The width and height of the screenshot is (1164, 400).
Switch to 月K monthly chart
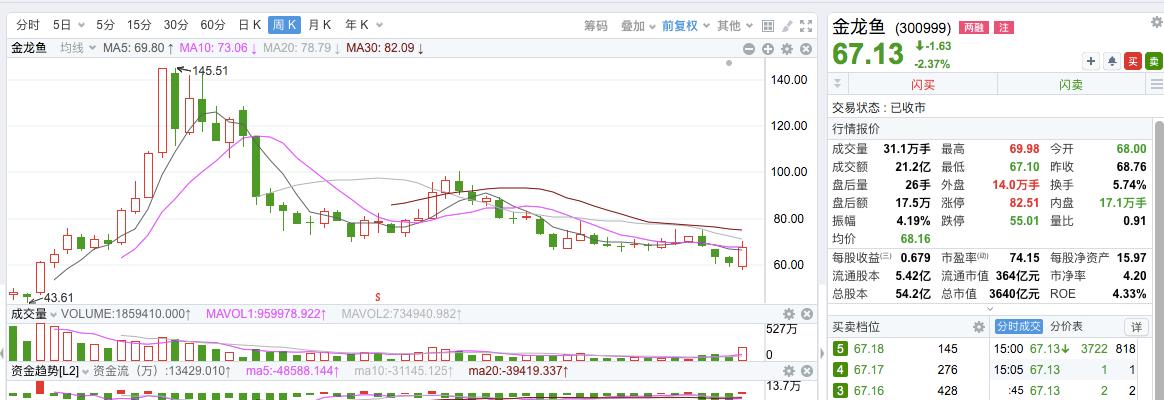(320, 25)
